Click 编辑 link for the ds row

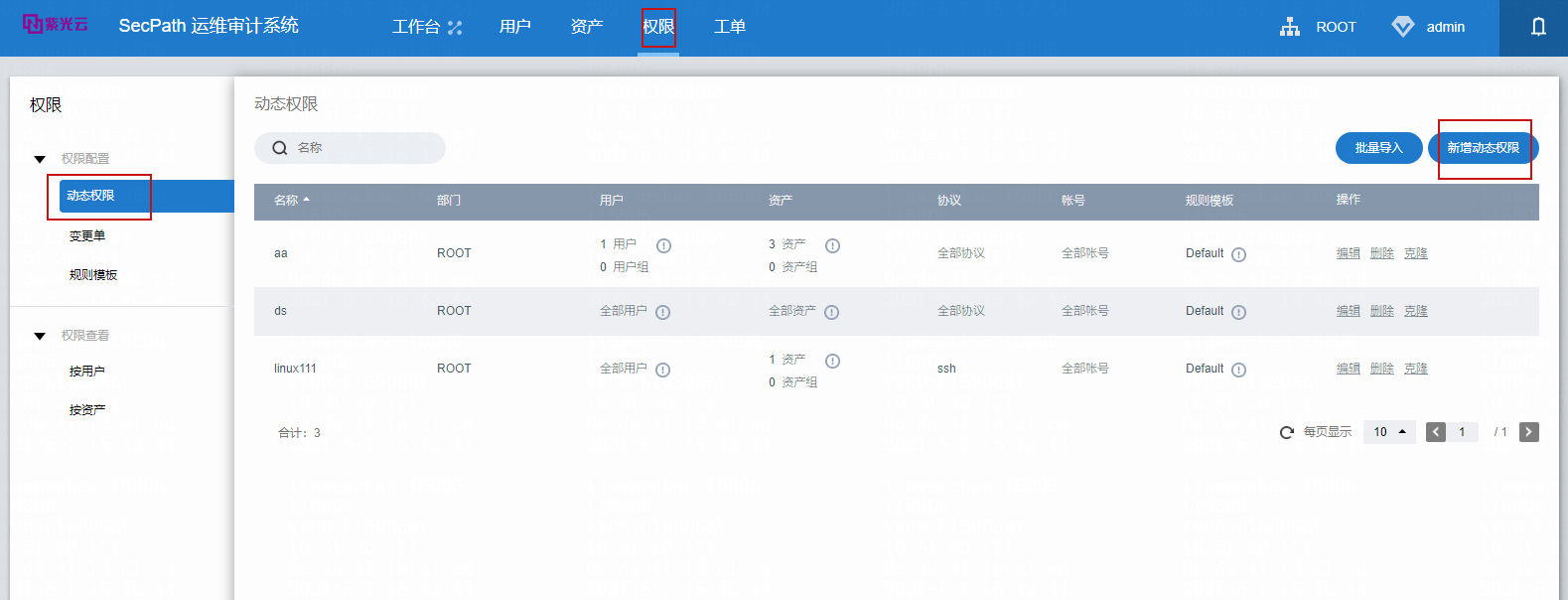[1348, 311]
